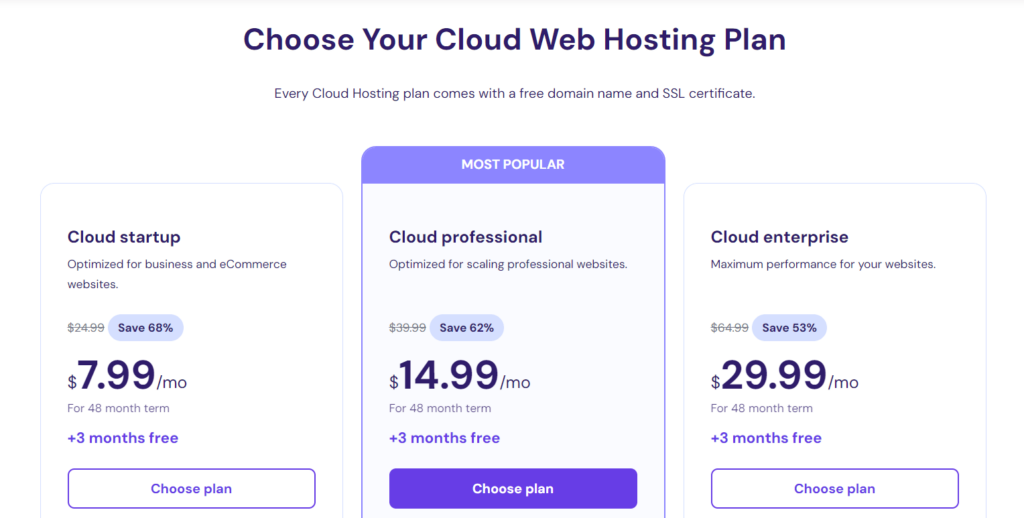This screenshot has width=1024, height=518.
Task: Choose the Cloud professional plan
Action: click(513, 489)
